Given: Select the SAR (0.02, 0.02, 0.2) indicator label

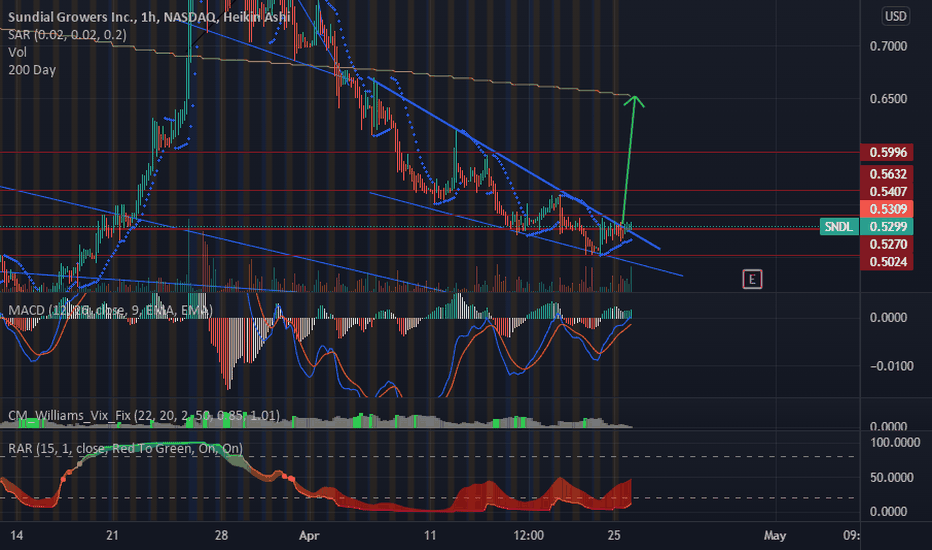Looking at the screenshot, I should [67, 35].
